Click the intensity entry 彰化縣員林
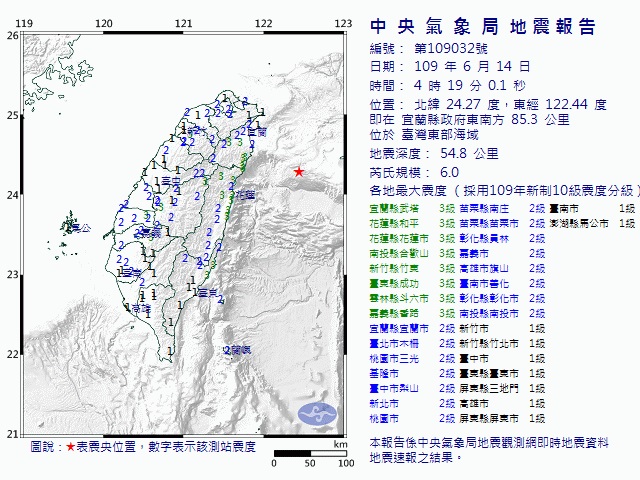 [484, 239]
